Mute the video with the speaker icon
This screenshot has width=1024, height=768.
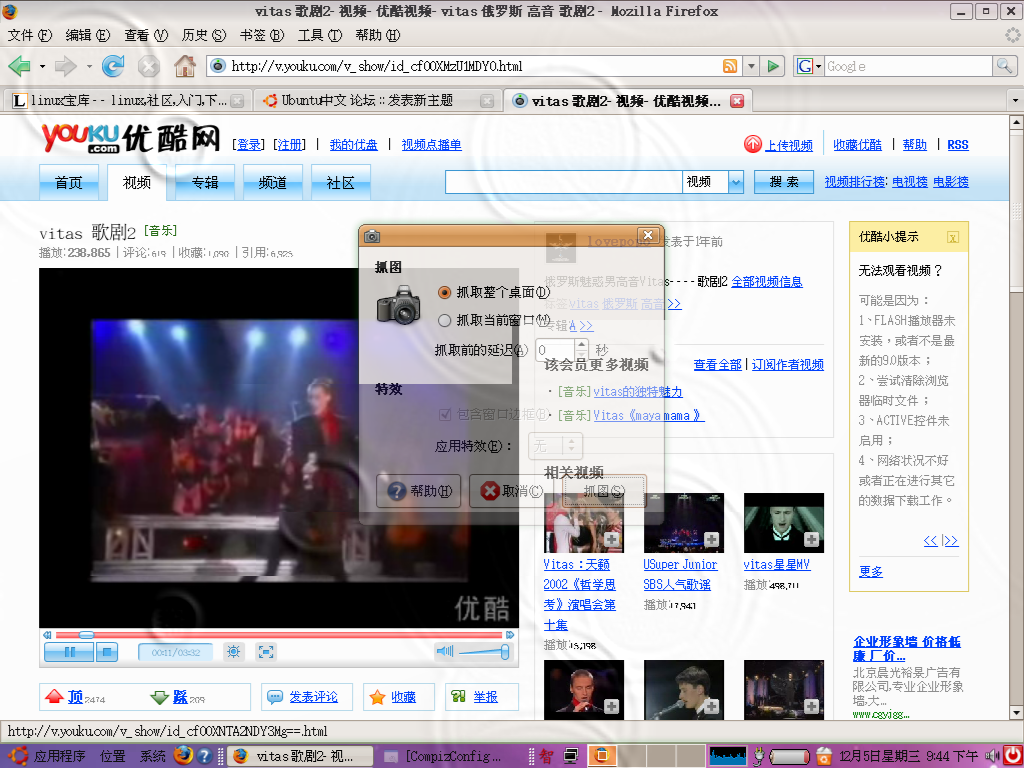click(445, 651)
